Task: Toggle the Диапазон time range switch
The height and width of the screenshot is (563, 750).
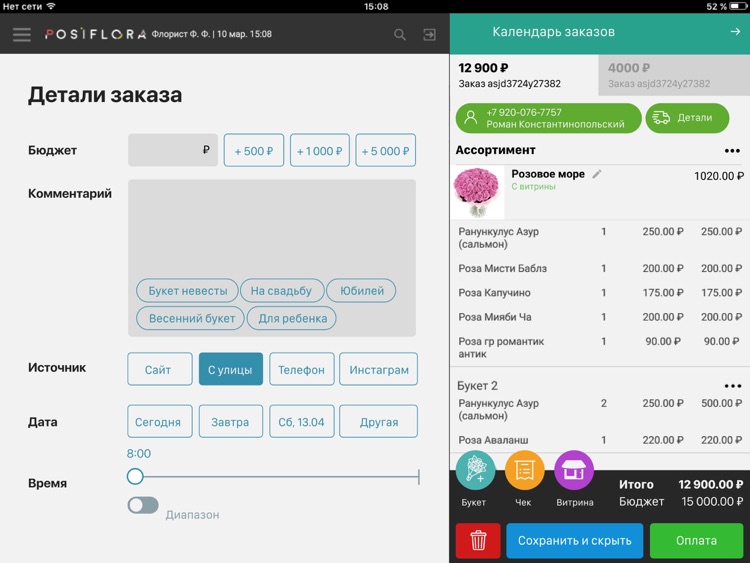Action: click(x=143, y=505)
